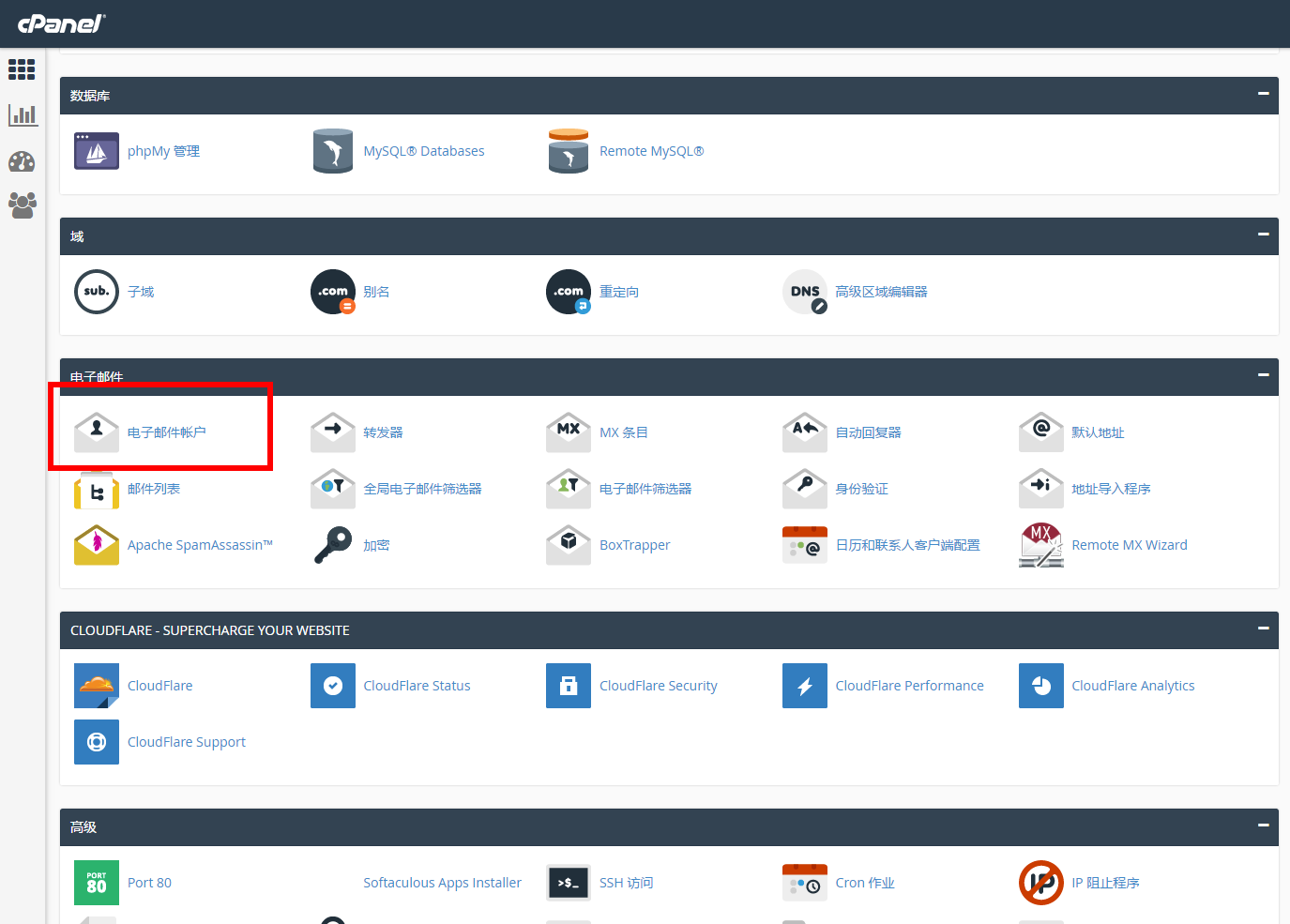1290x924 pixels.
Task: Click the IP 阻止程序 blocked icon
Action: coord(1041,883)
